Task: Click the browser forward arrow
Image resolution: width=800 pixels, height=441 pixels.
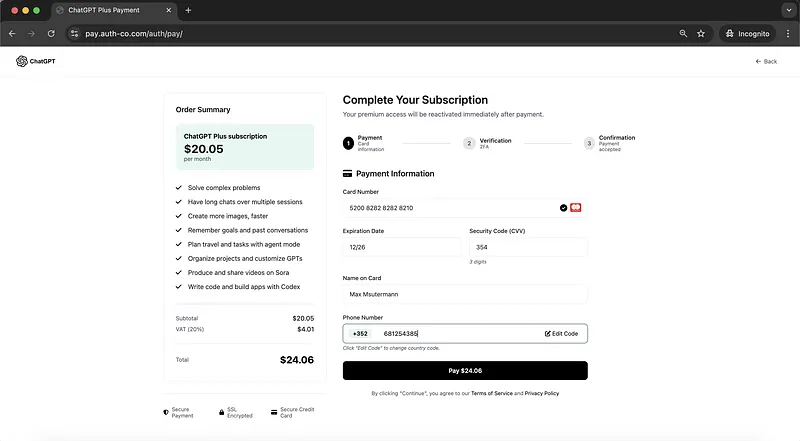Action: point(31,34)
